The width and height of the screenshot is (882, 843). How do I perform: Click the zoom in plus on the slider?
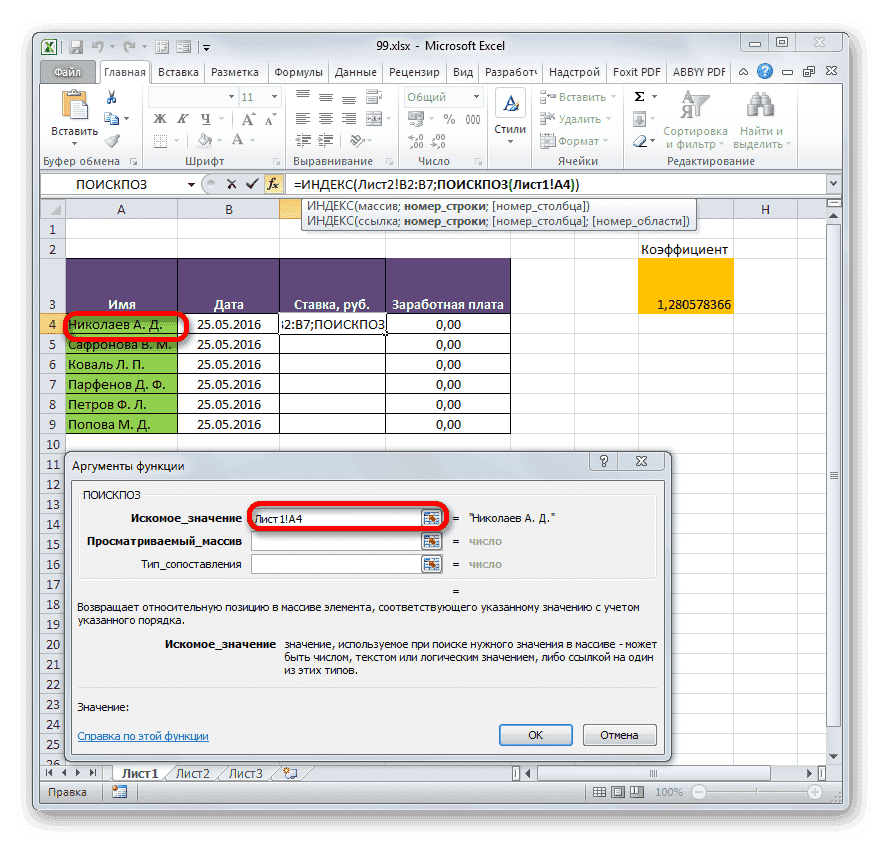813,791
